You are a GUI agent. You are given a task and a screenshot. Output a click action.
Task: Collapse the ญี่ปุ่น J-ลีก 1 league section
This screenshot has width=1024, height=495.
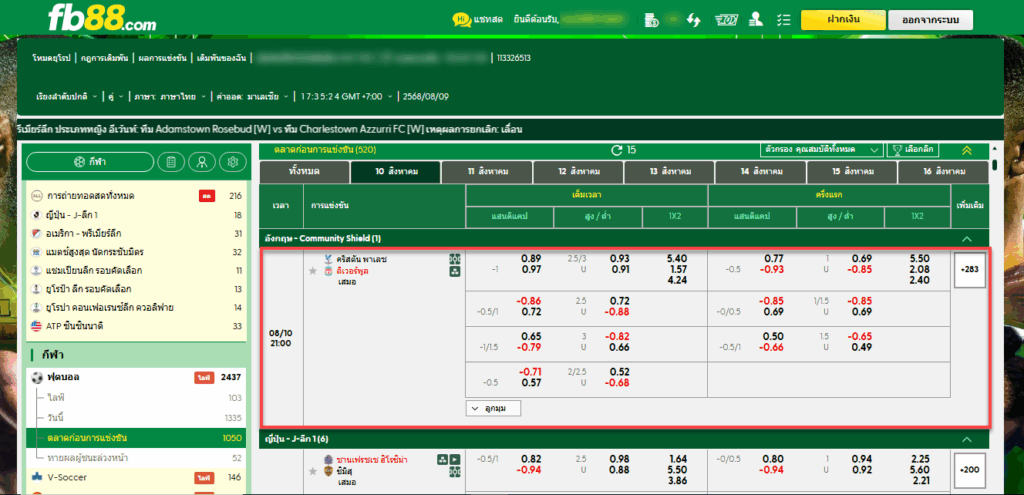pyautogui.click(x=967, y=439)
